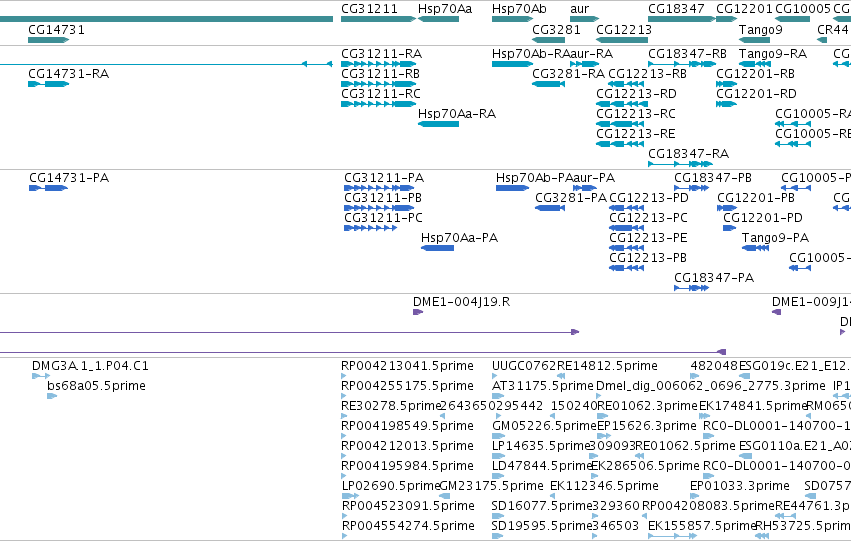The width and height of the screenshot is (851, 541).
Task: Select the CG31211 gene glyph
Action: coord(378,19)
